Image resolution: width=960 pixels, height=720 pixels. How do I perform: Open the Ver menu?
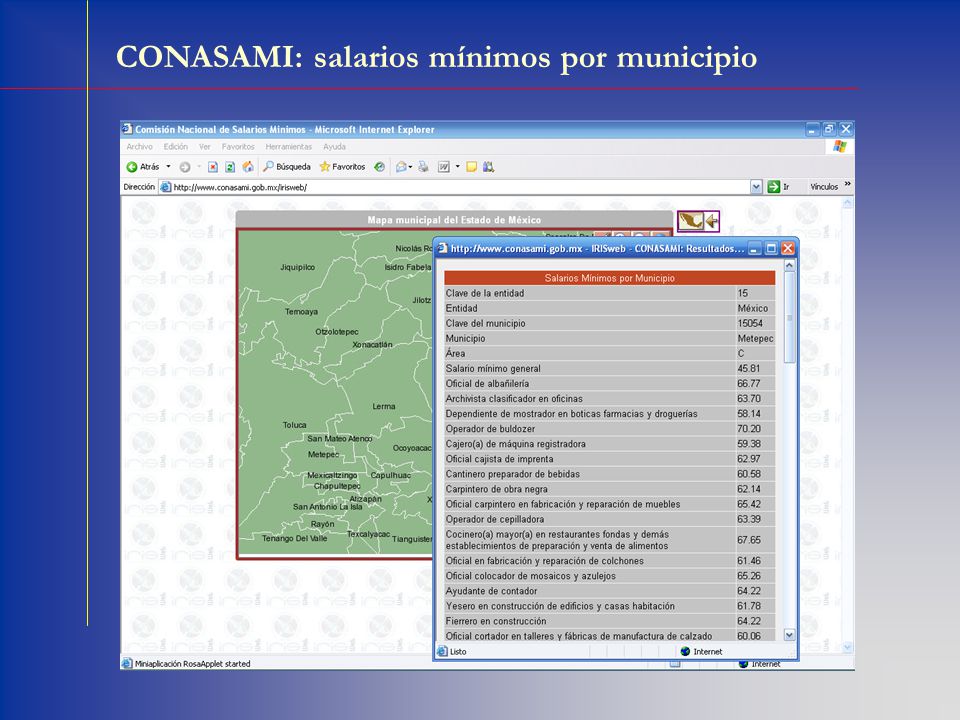(x=204, y=147)
